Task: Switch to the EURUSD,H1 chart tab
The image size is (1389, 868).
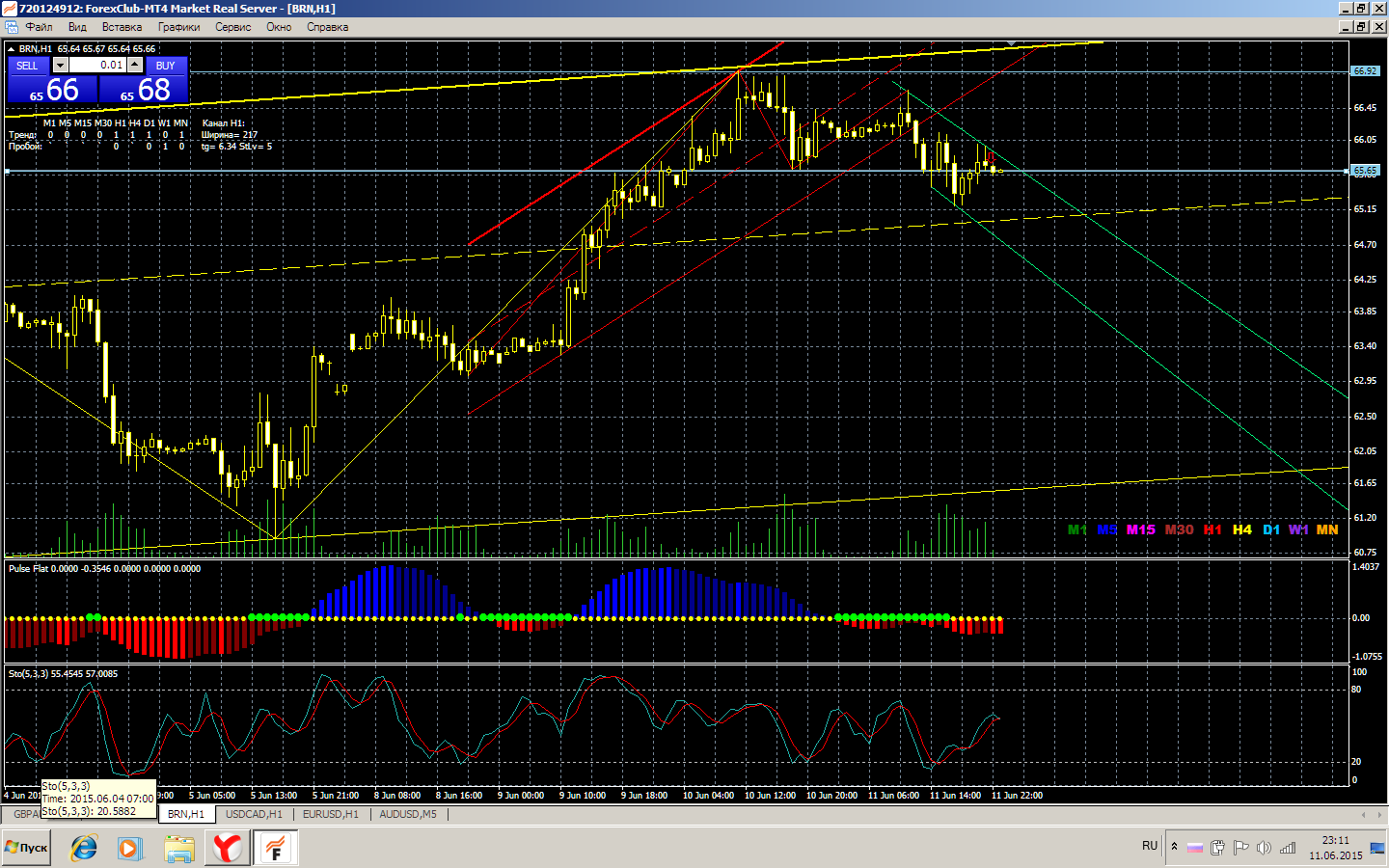Action: pos(331,814)
